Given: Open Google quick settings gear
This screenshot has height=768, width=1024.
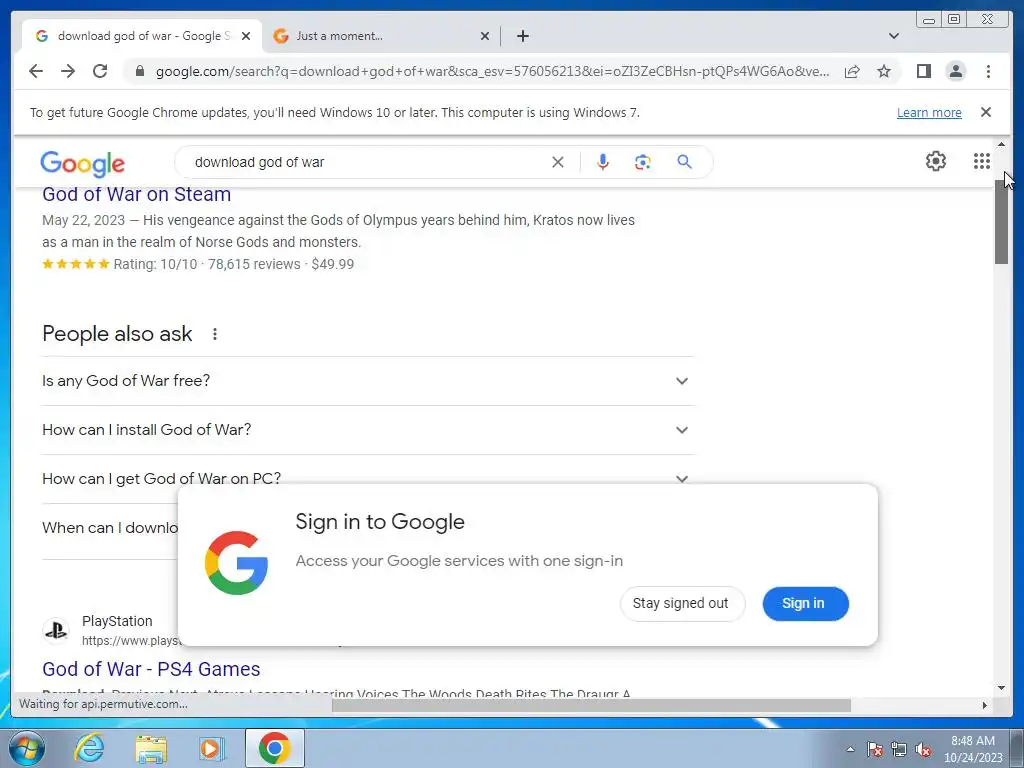Looking at the screenshot, I should coord(936,161).
